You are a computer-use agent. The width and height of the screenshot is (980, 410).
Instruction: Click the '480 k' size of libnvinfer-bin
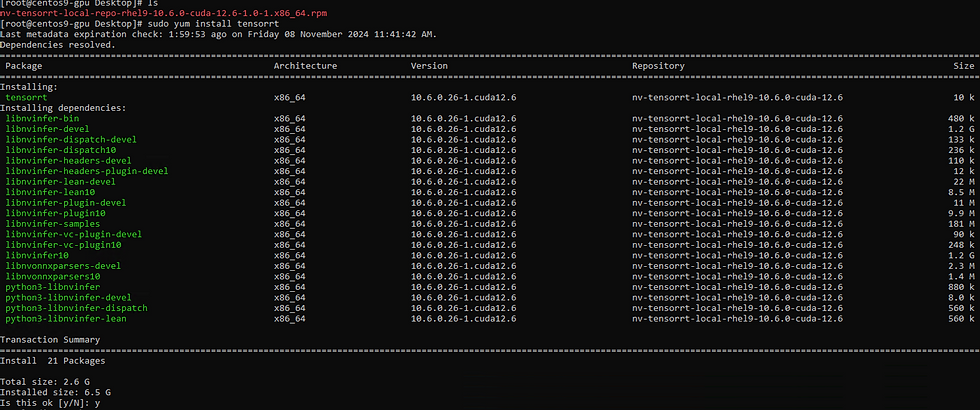click(x=961, y=118)
